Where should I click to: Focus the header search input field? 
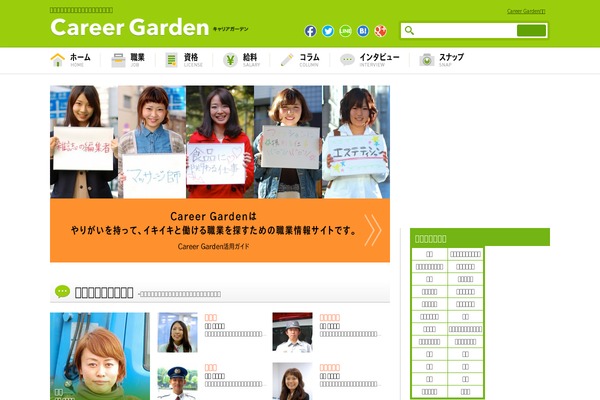(x=465, y=31)
